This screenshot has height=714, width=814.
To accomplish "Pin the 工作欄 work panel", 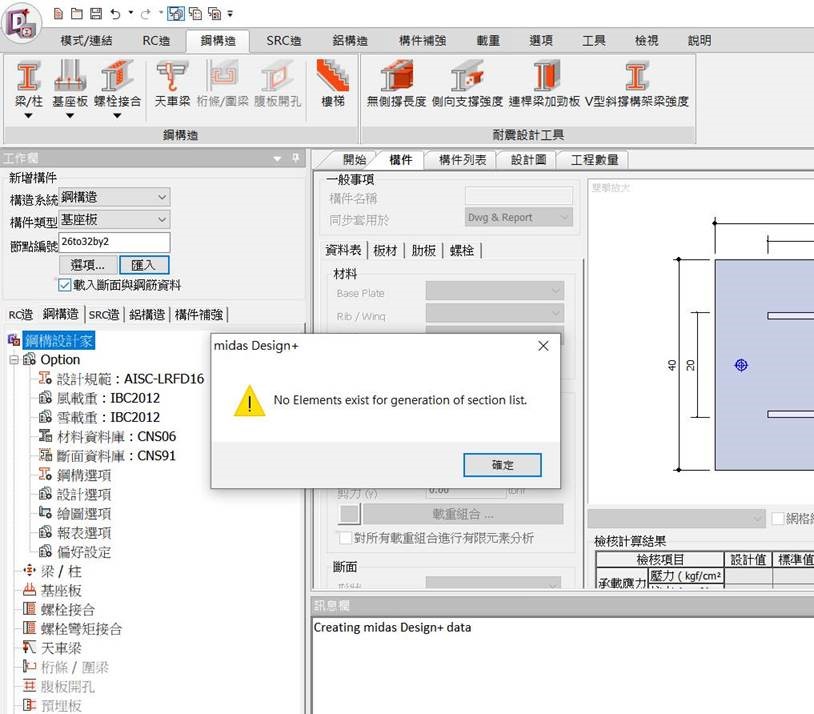I will coord(295,158).
